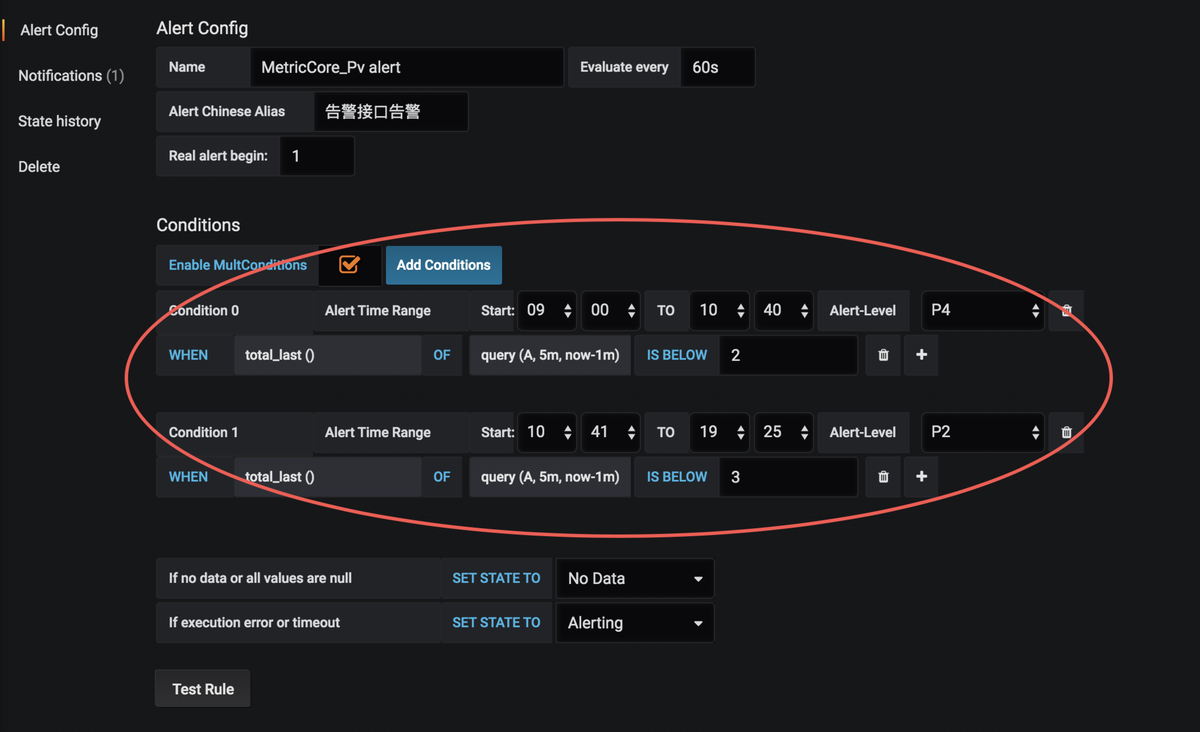Add a query with plus after value 2
Image resolution: width=1200 pixels, height=732 pixels.
921,355
